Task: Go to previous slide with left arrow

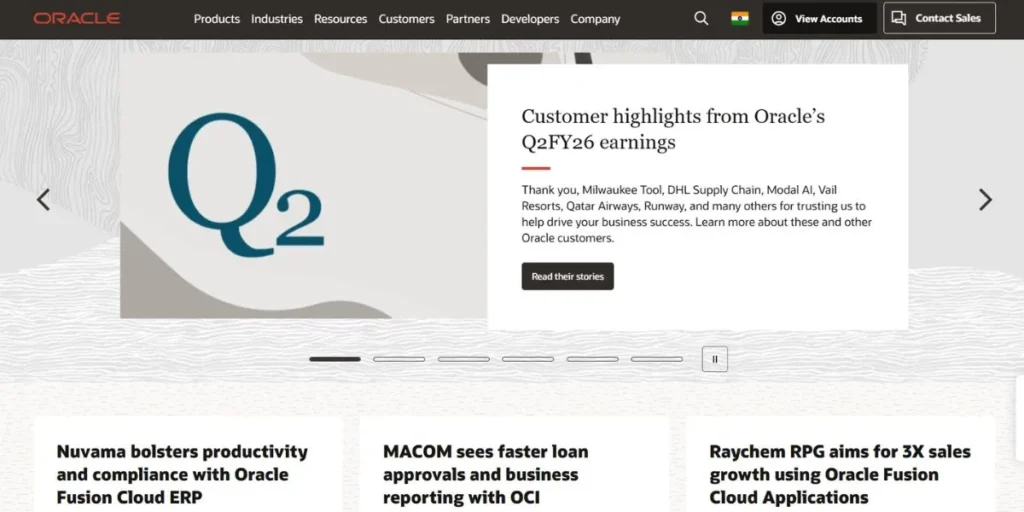Action: pos(43,200)
